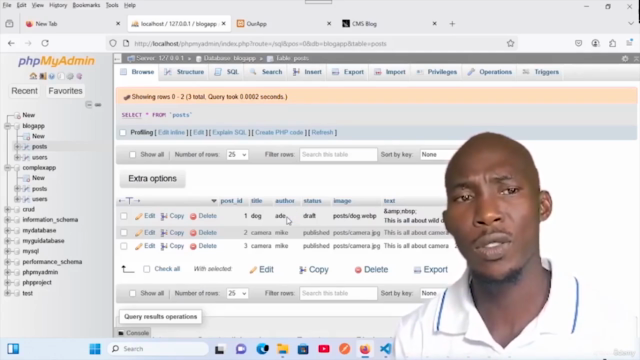Click the unlink-from-main-panel icon
The image size is (640, 360).
tap(98, 105)
